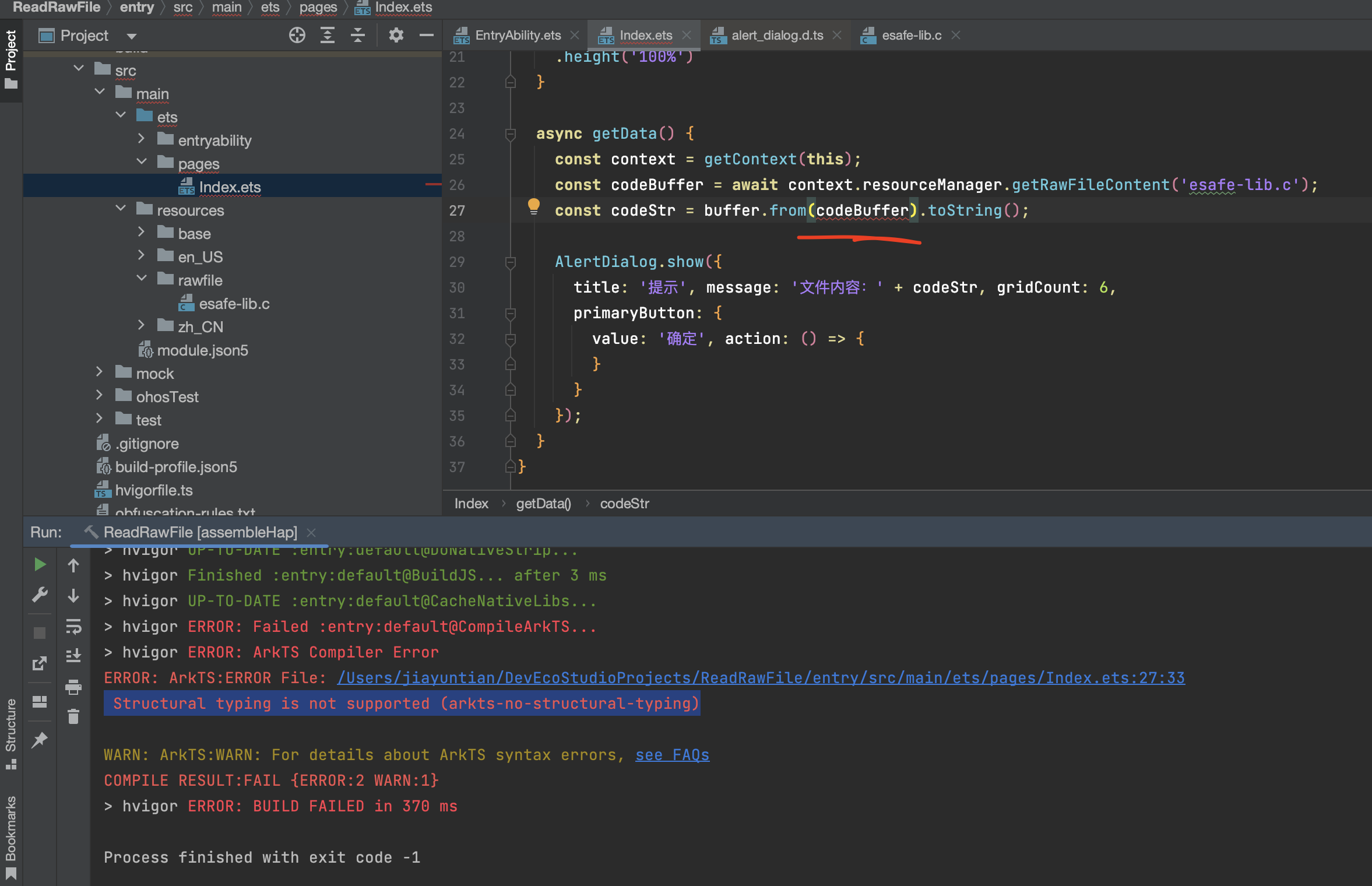The width and height of the screenshot is (1372, 886).
Task: Expand the en_US folder
Action: click(141, 255)
